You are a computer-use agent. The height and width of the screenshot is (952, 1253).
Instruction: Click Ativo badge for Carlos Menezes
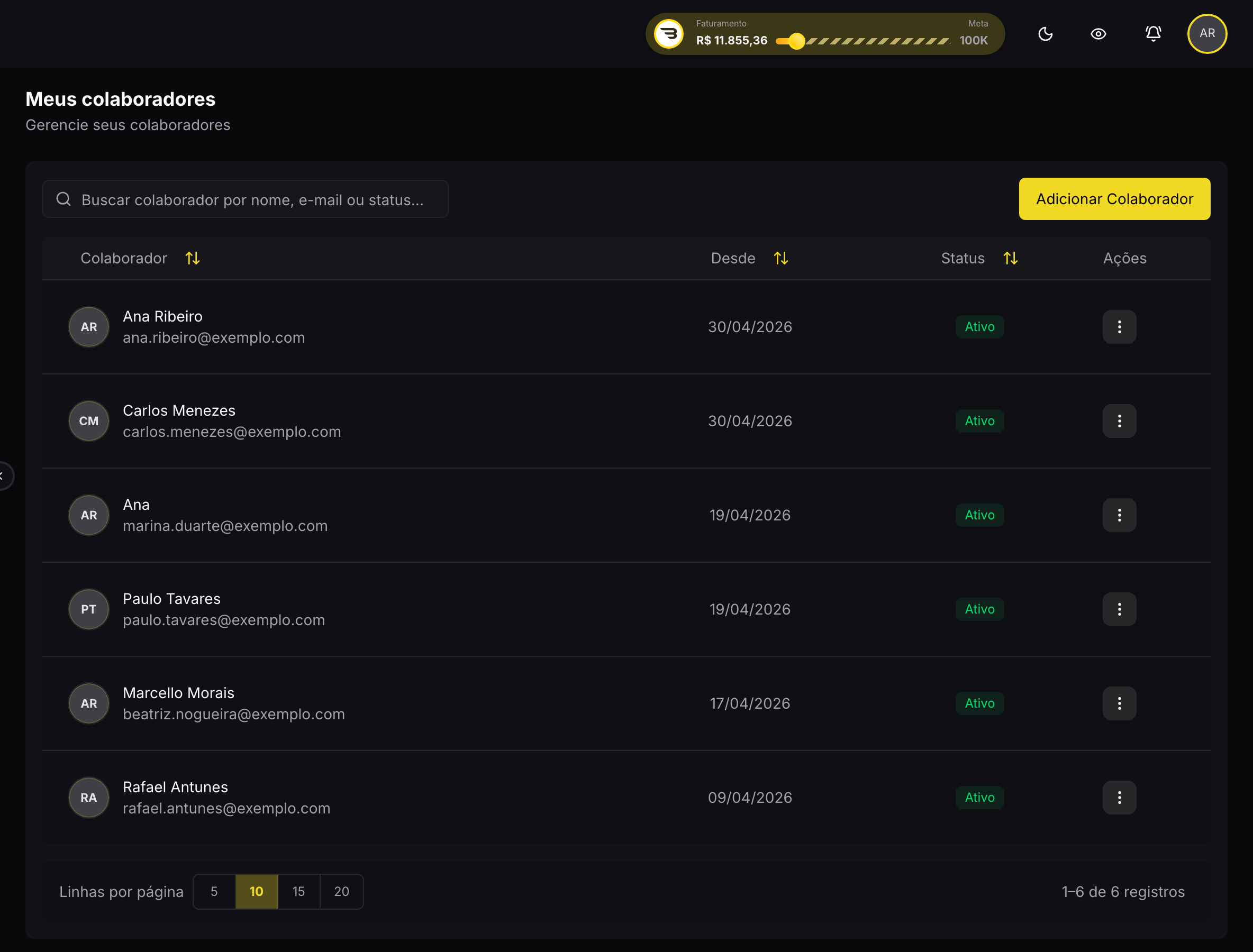(980, 421)
